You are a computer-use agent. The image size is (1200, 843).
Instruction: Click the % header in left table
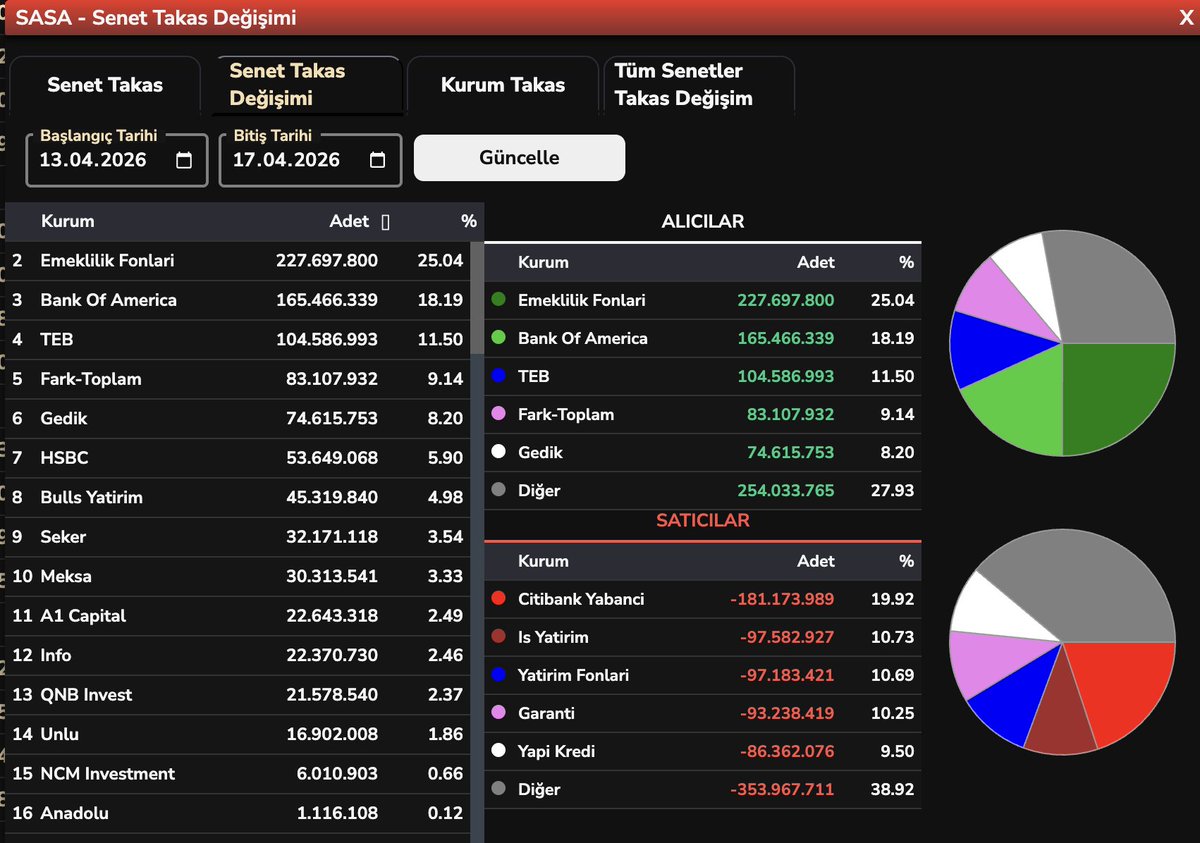pos(469,221)
